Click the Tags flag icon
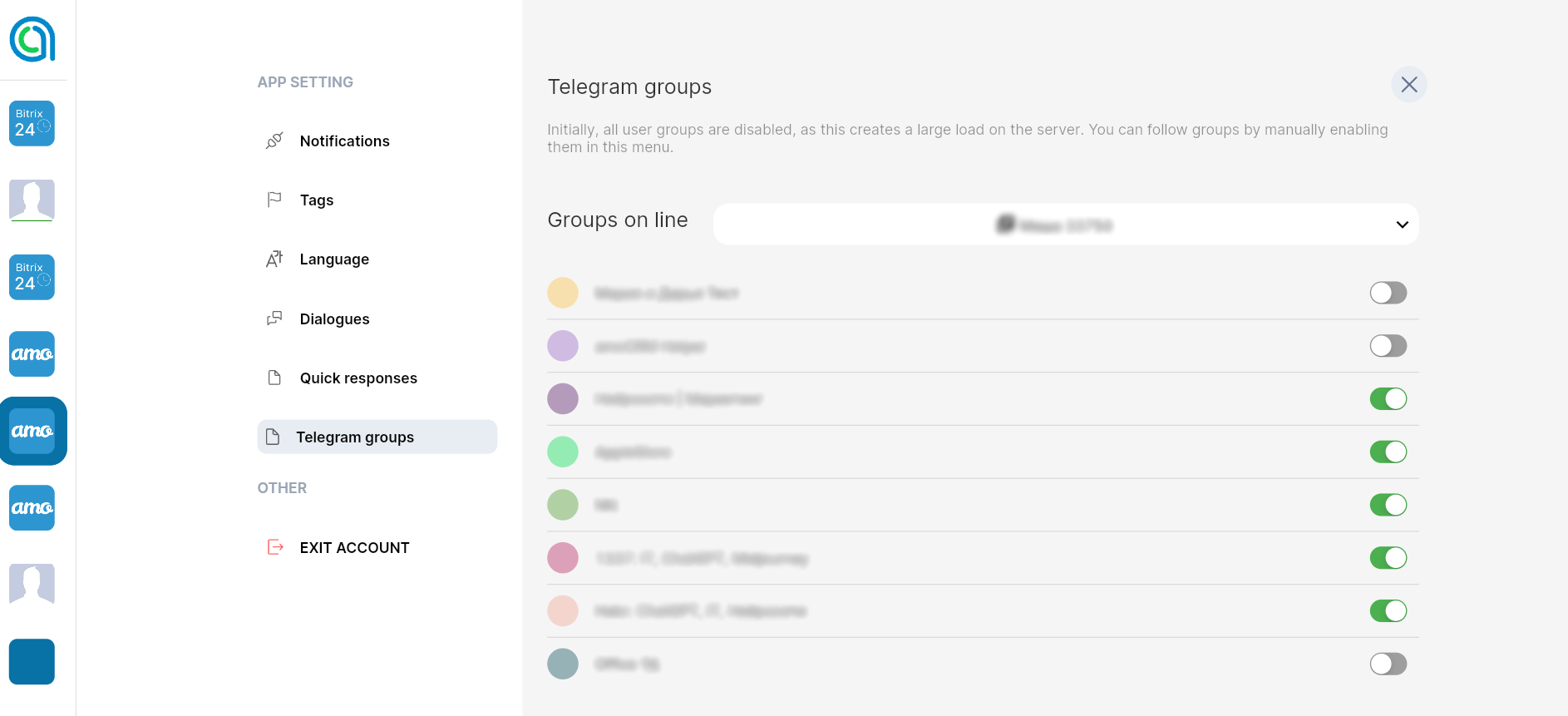 [x=274, y=200]
